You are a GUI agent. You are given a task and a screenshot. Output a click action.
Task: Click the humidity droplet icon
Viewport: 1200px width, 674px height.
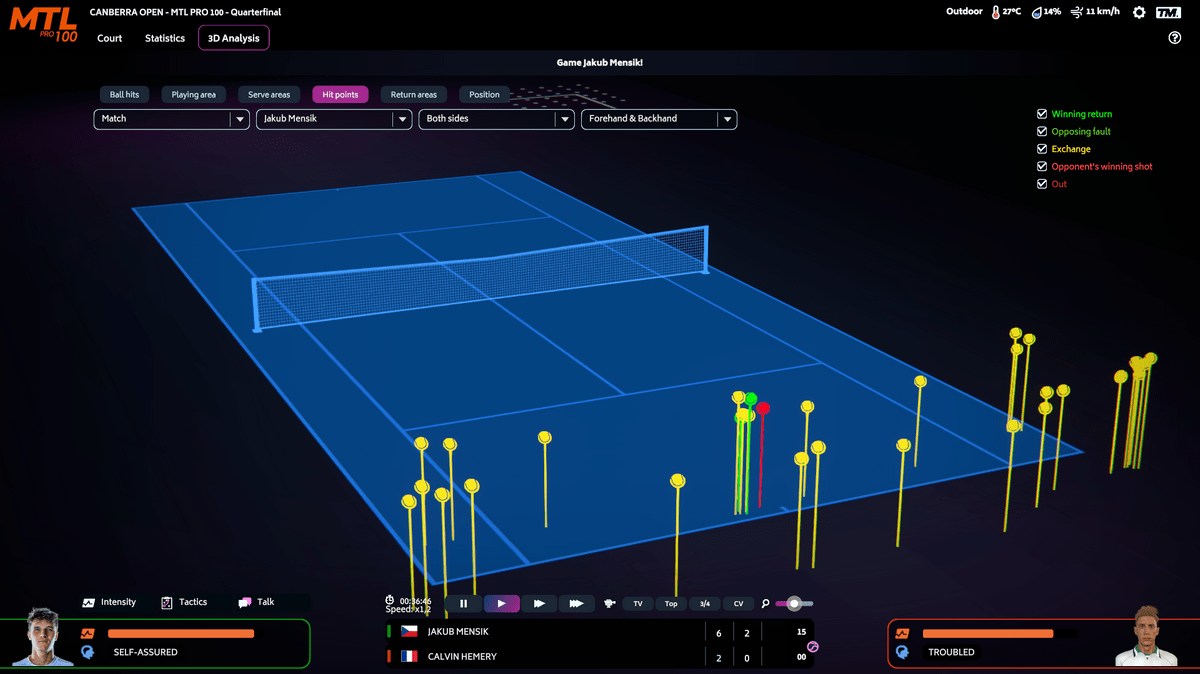point(1038,12)
